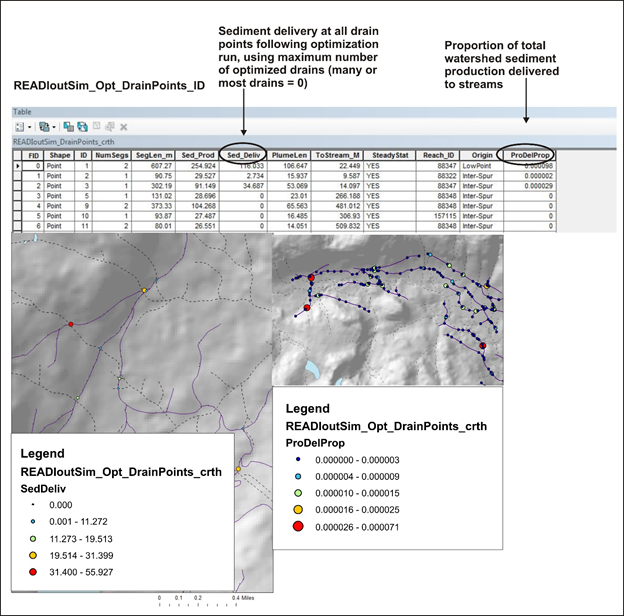The image size is (624, 616).
Task: Select the row with FID 3
Action: (x=17, y=196)
